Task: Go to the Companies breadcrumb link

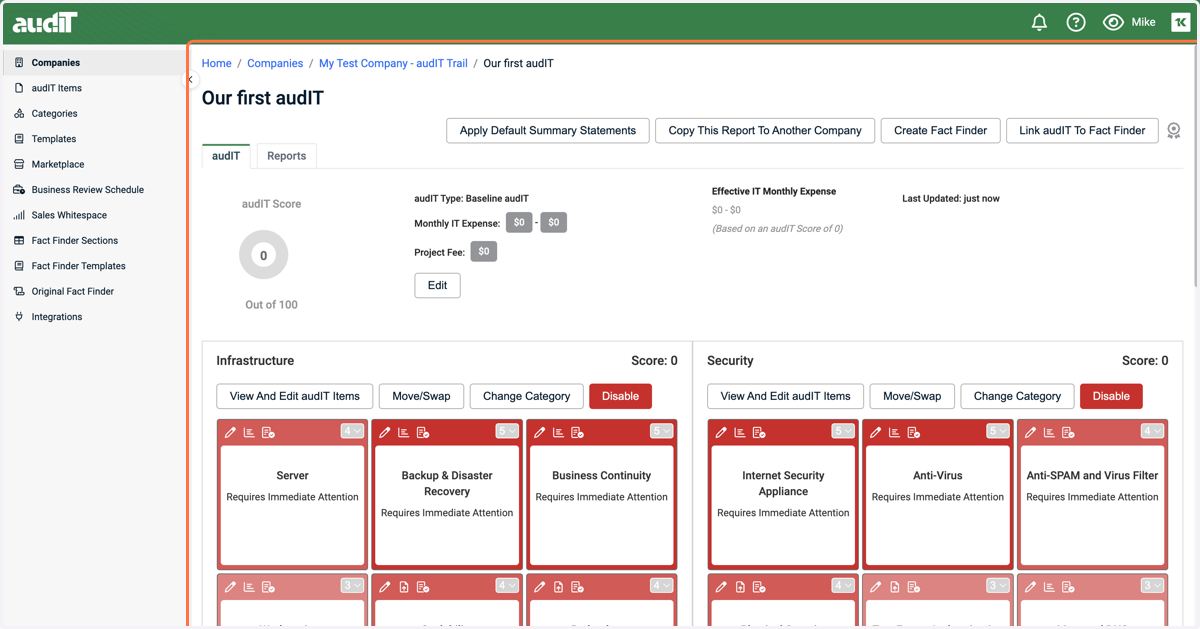Action: tap(275, 63)
